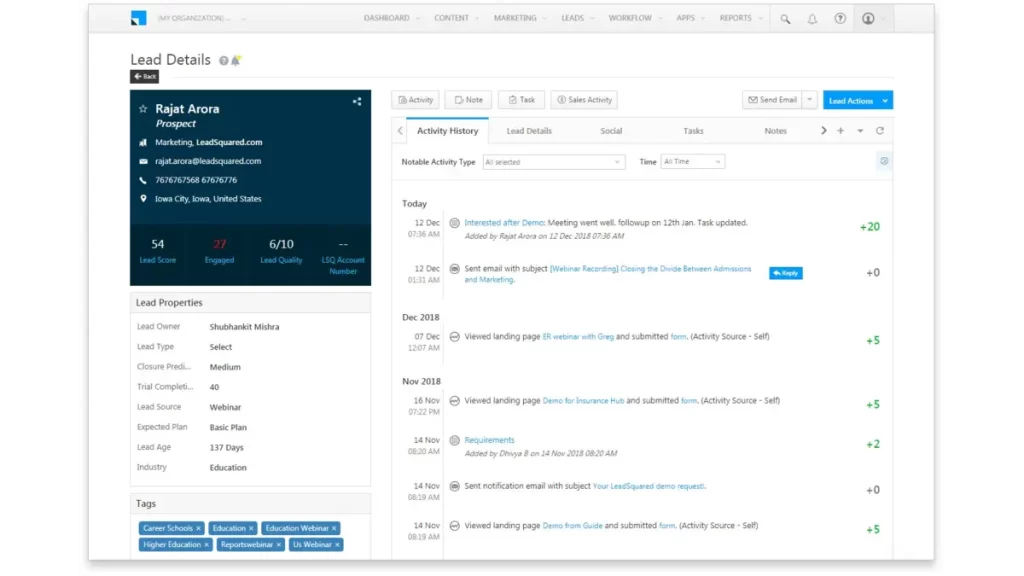Screen dimensions: 1024x576
Task: Open the Notable Activity Type dropdown
Action: [553, 161]
